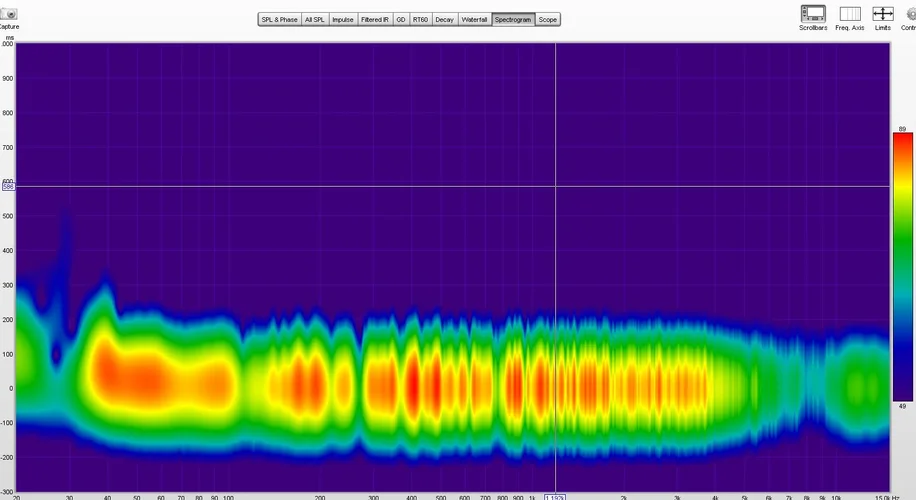
Task: Click the 3k frequency axis label
Action: pos(677,498)
